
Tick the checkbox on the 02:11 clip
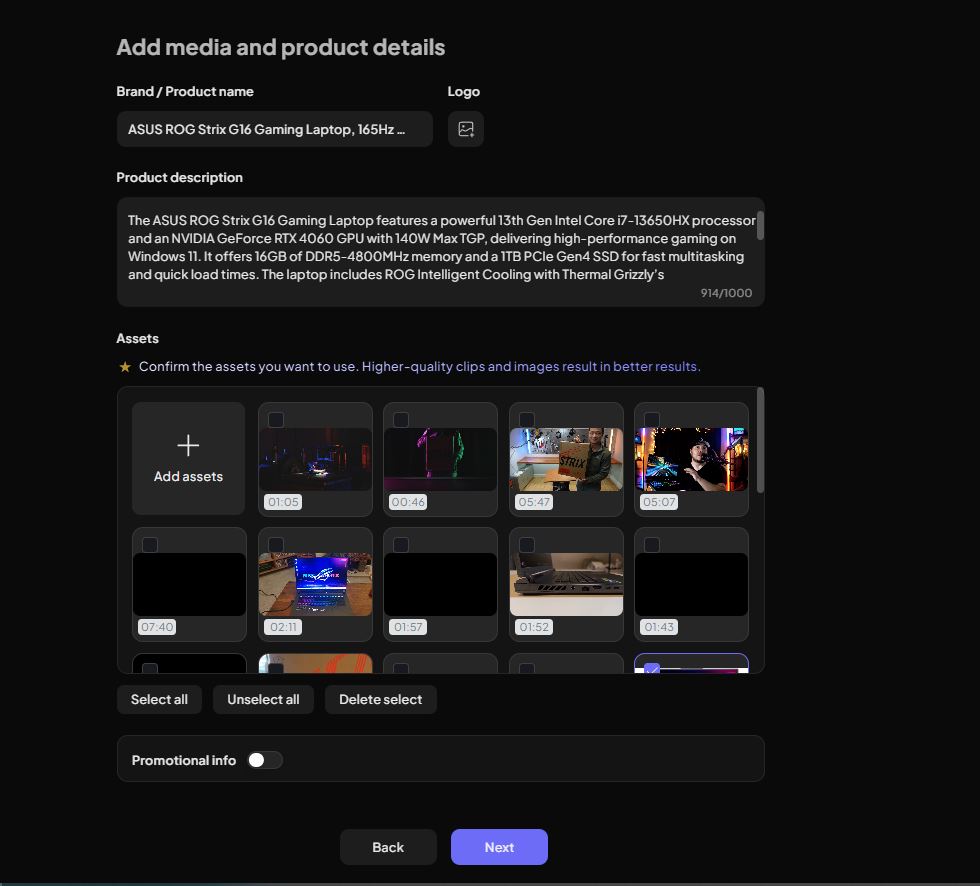(x=276, y=545)
